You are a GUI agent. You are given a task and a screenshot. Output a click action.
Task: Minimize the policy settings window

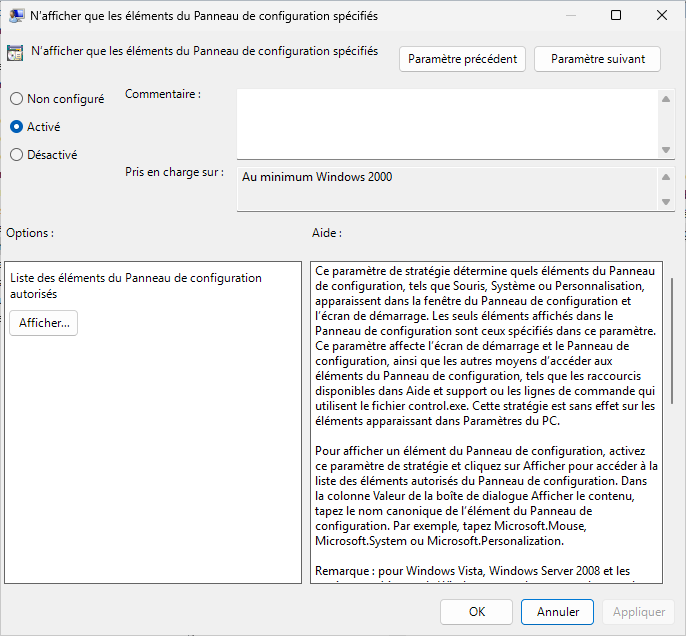(570, 16)
